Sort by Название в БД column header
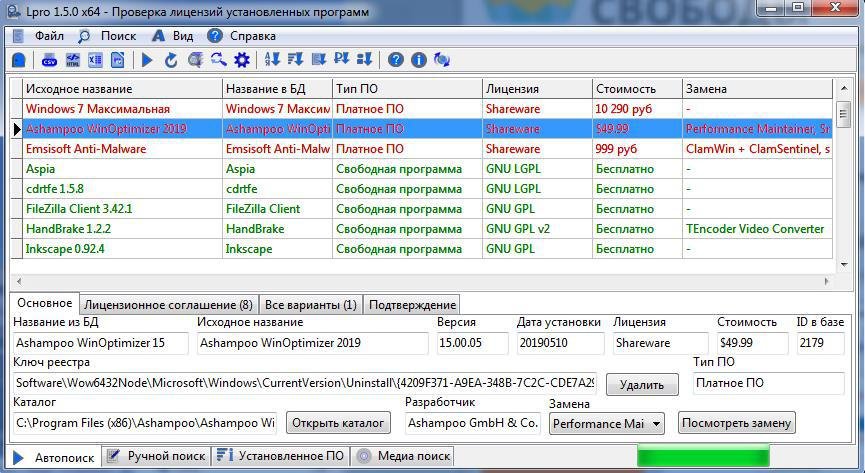The image size is (865, 473). (277, 89)
